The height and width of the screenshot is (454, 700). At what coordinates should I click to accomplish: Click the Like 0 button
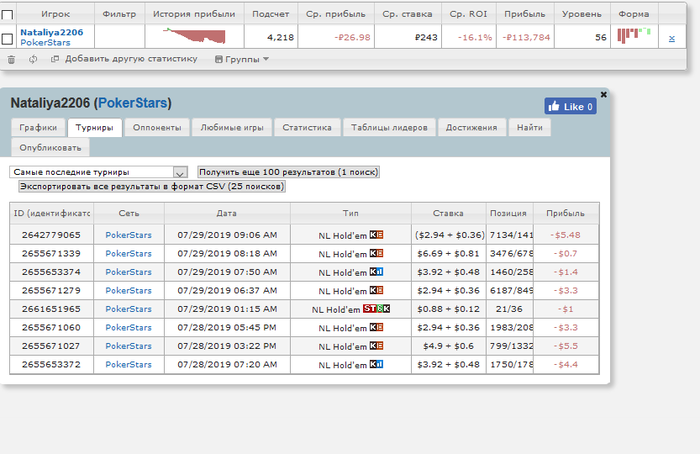pyautogui.click(x=571, y=106)
